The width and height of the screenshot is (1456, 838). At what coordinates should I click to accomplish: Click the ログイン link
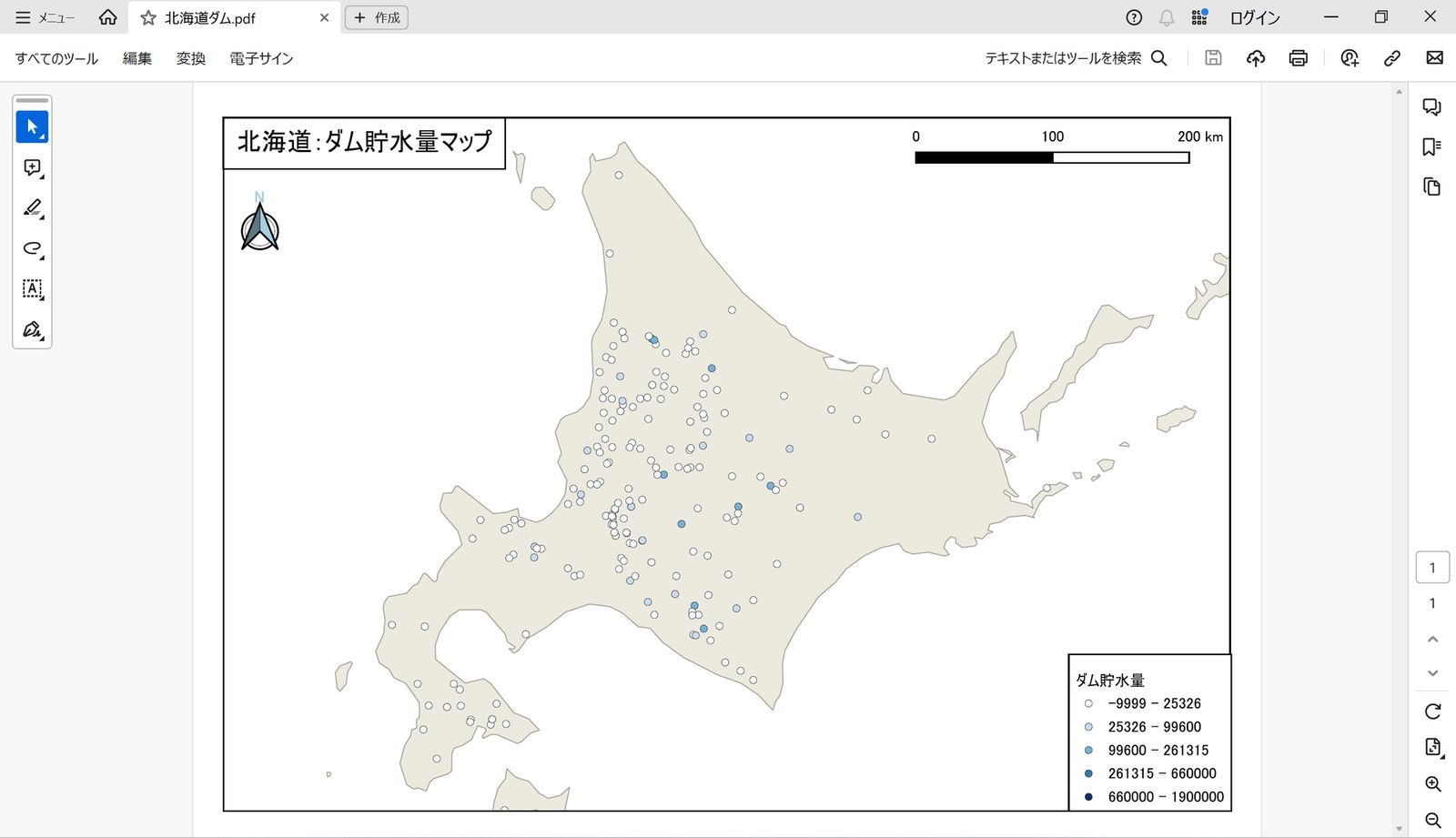tap(1255, 17)
